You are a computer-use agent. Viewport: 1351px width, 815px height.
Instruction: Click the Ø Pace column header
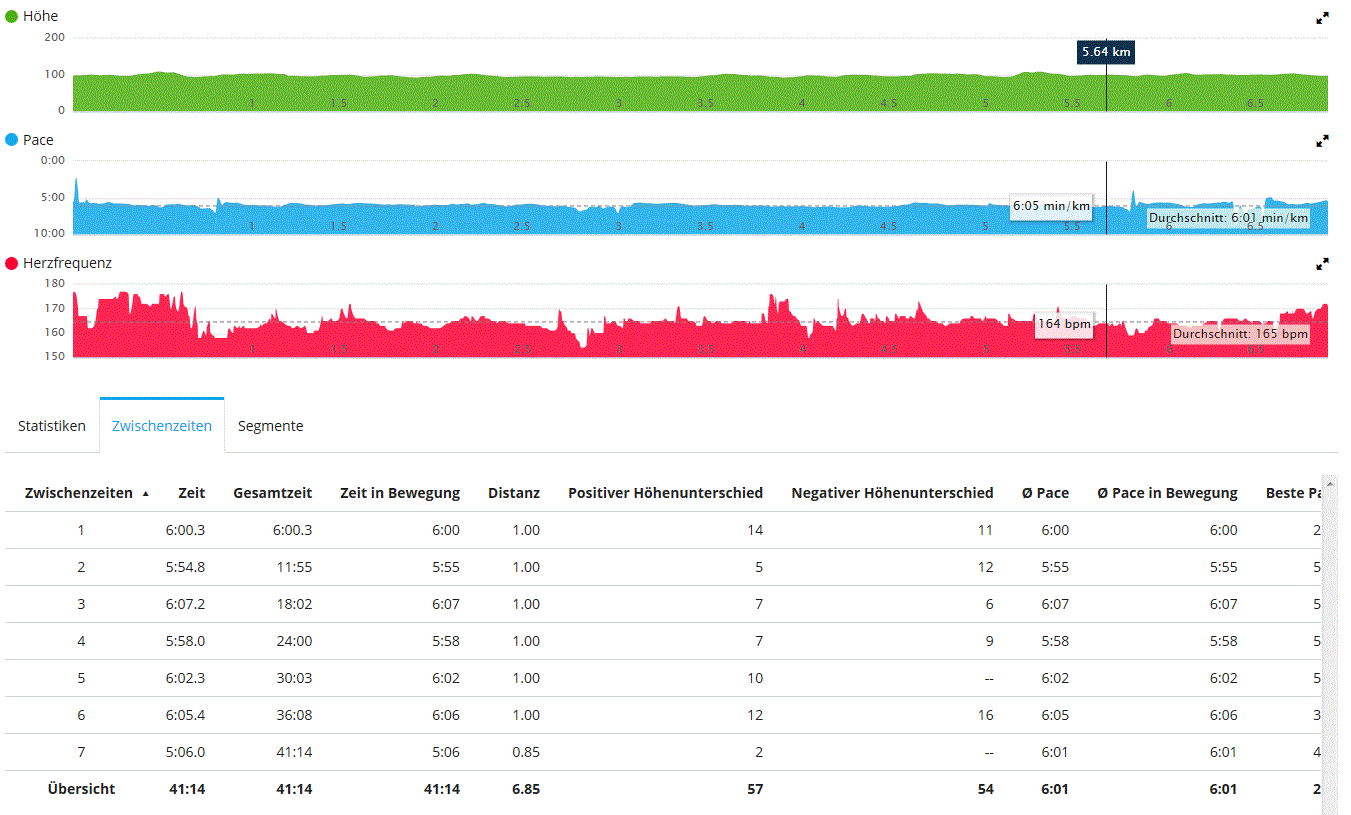tap(1045, 493)
